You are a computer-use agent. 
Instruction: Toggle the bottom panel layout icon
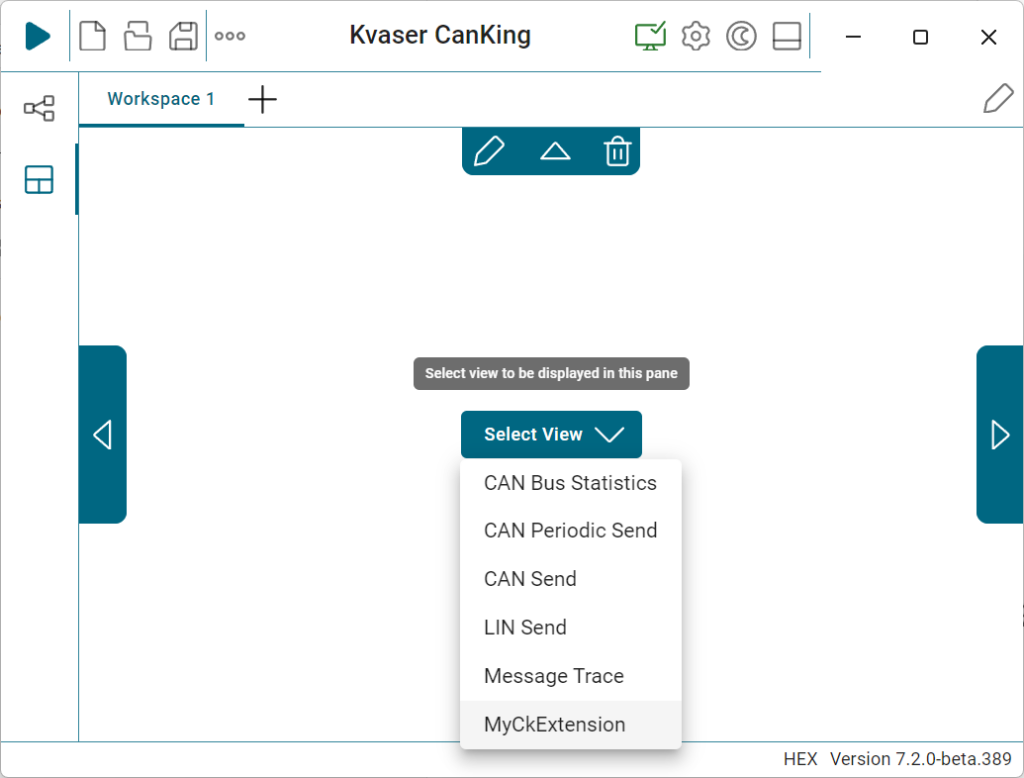point(787,35)
